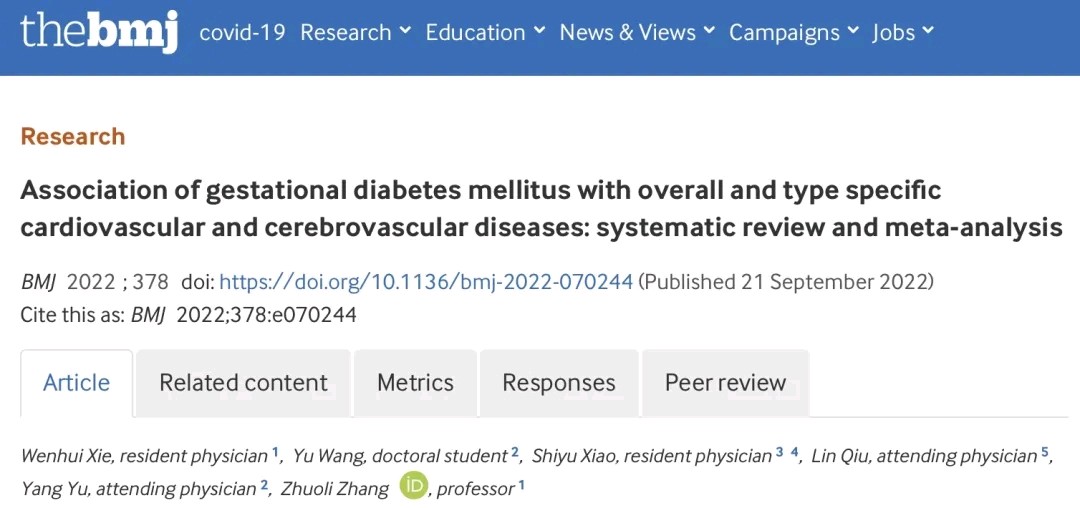Click affiliation superscript 2 after Yu Wang
This screenshot has width=1080, height=508.
(x=515, y=452)
